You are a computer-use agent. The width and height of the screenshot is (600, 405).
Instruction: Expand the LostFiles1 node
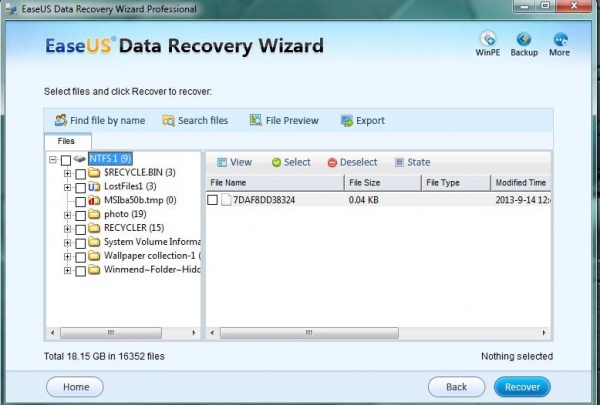click(x=67, y=188)
